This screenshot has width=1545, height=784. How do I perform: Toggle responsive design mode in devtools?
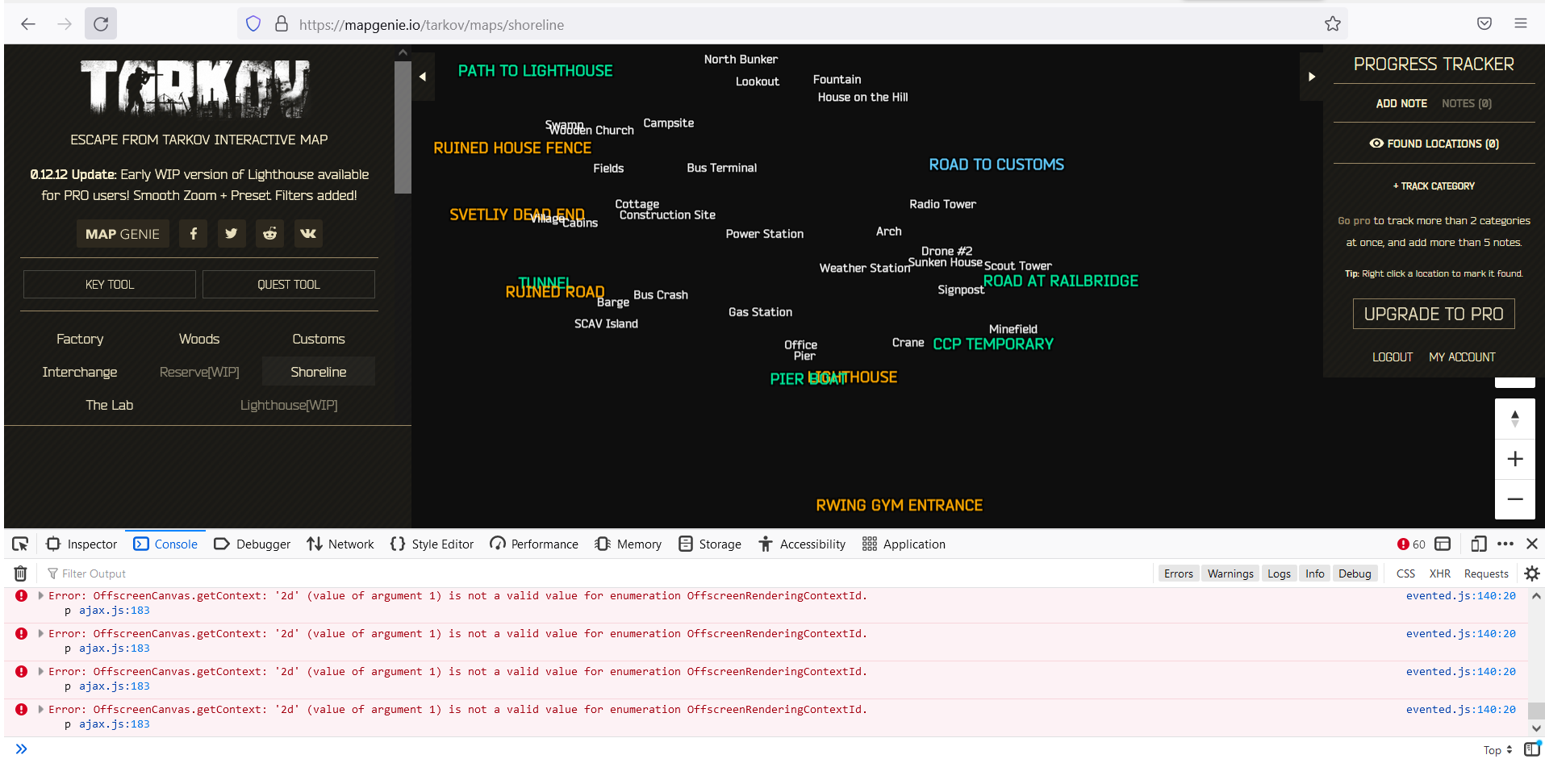pos(1479,544)
